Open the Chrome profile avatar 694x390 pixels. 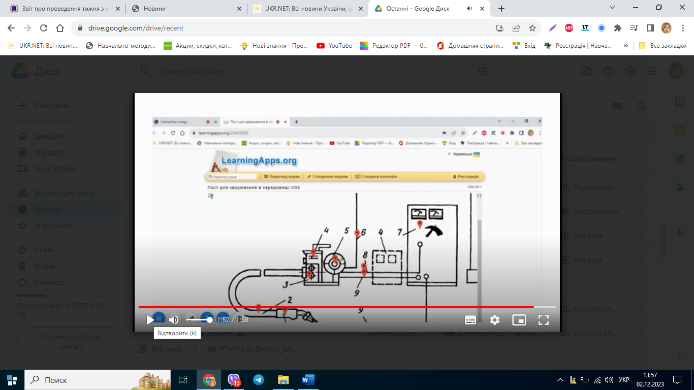pos(666,28)
